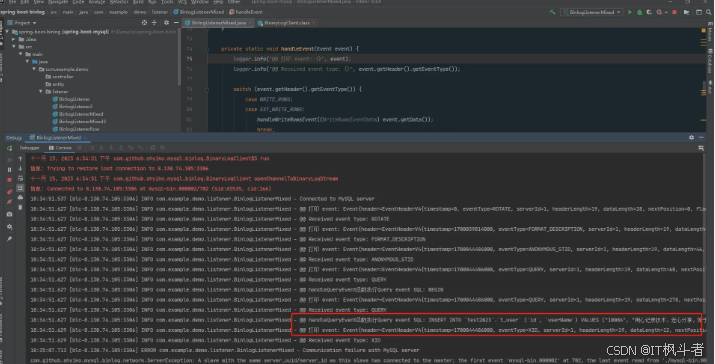Open Debug sidebar settings gear
The height and width of the screenshot is (364, 715).
tap(10, 226)
